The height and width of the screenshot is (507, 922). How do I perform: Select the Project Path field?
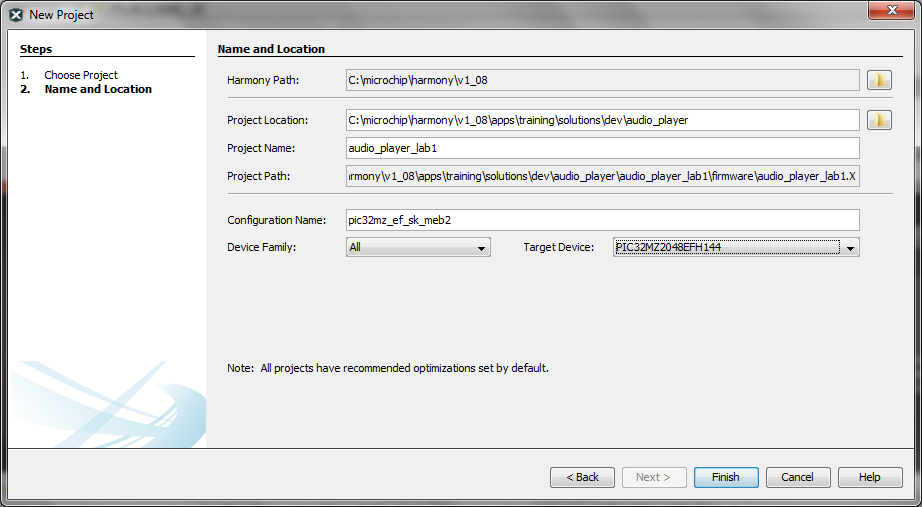pos(602,176)
